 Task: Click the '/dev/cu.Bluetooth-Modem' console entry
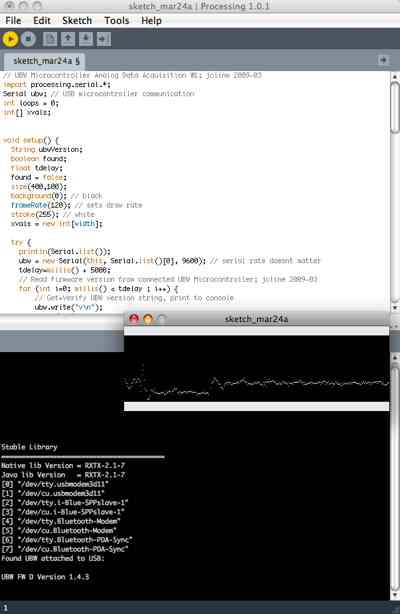59,531
